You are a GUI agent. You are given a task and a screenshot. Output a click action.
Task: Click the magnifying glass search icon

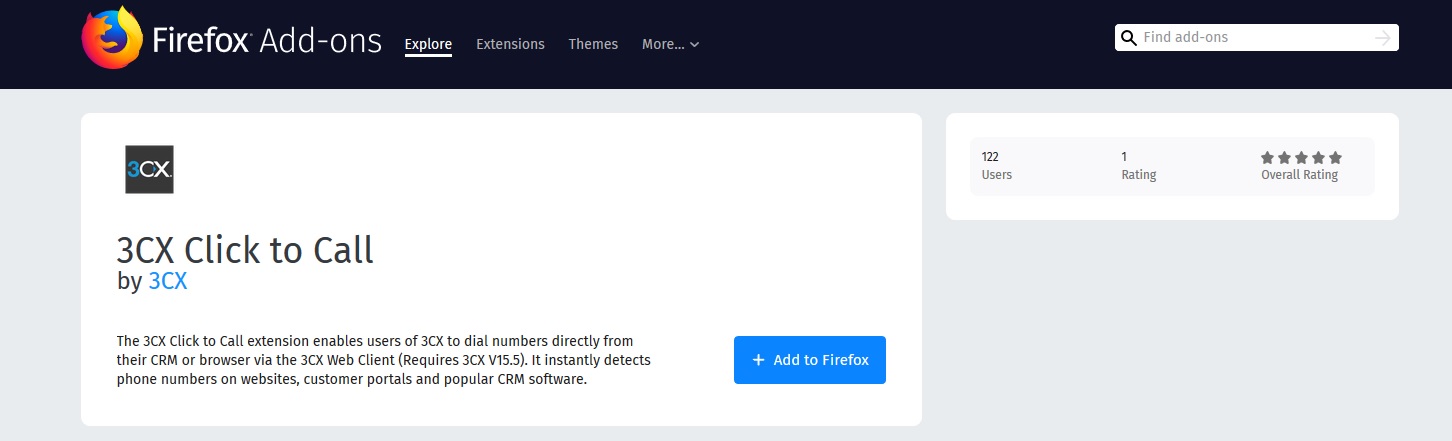pos(1129,38)
